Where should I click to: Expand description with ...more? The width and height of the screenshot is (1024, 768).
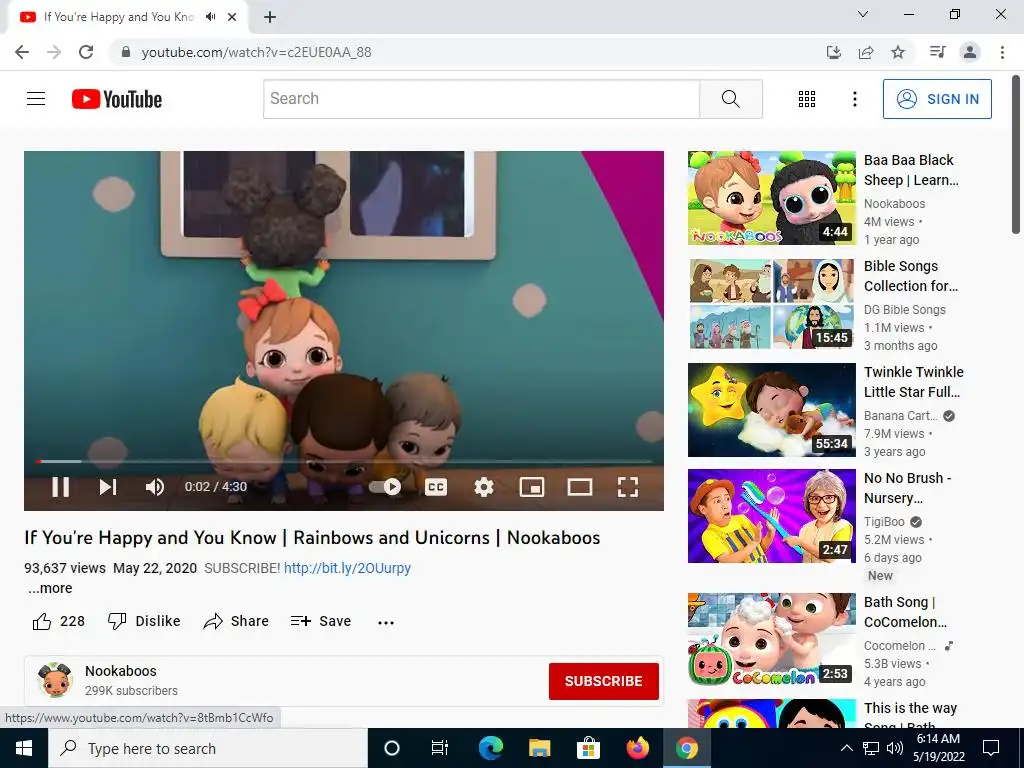pyautogui.click(x=50, y=588)
